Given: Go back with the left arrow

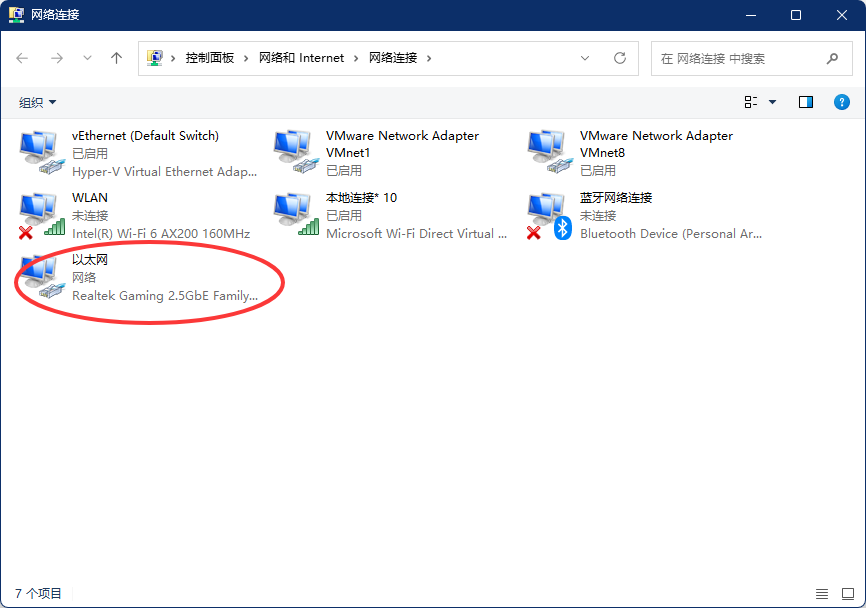Looking at the screenshot, I should [x=22, y=58].
